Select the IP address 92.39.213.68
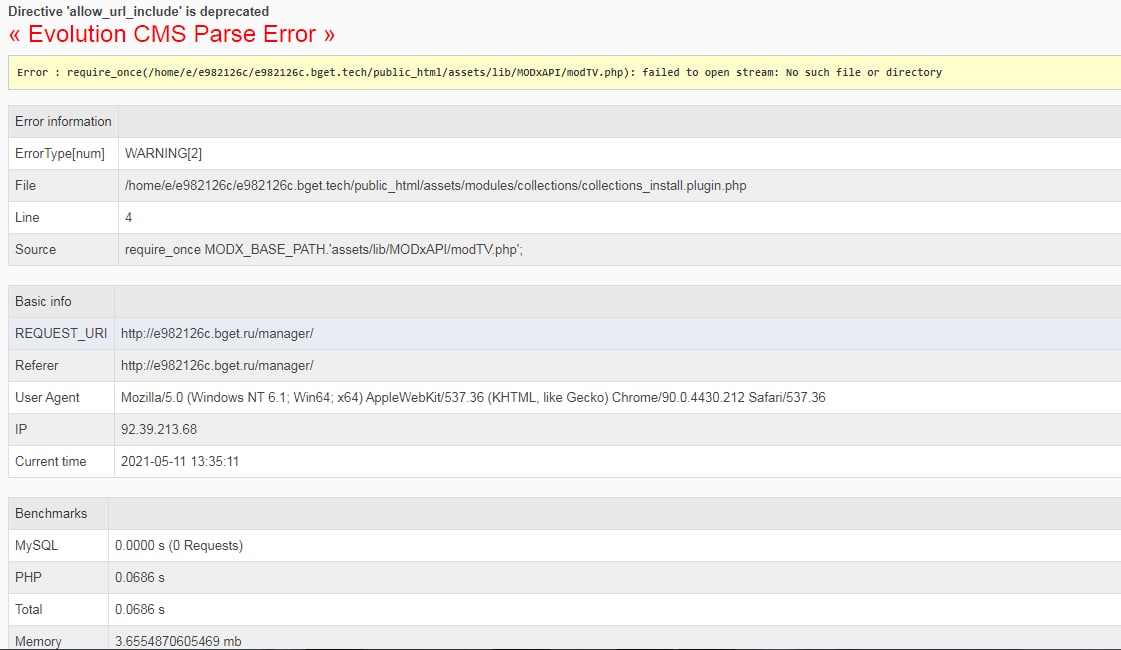The image size is (1121, 650). 159,430
